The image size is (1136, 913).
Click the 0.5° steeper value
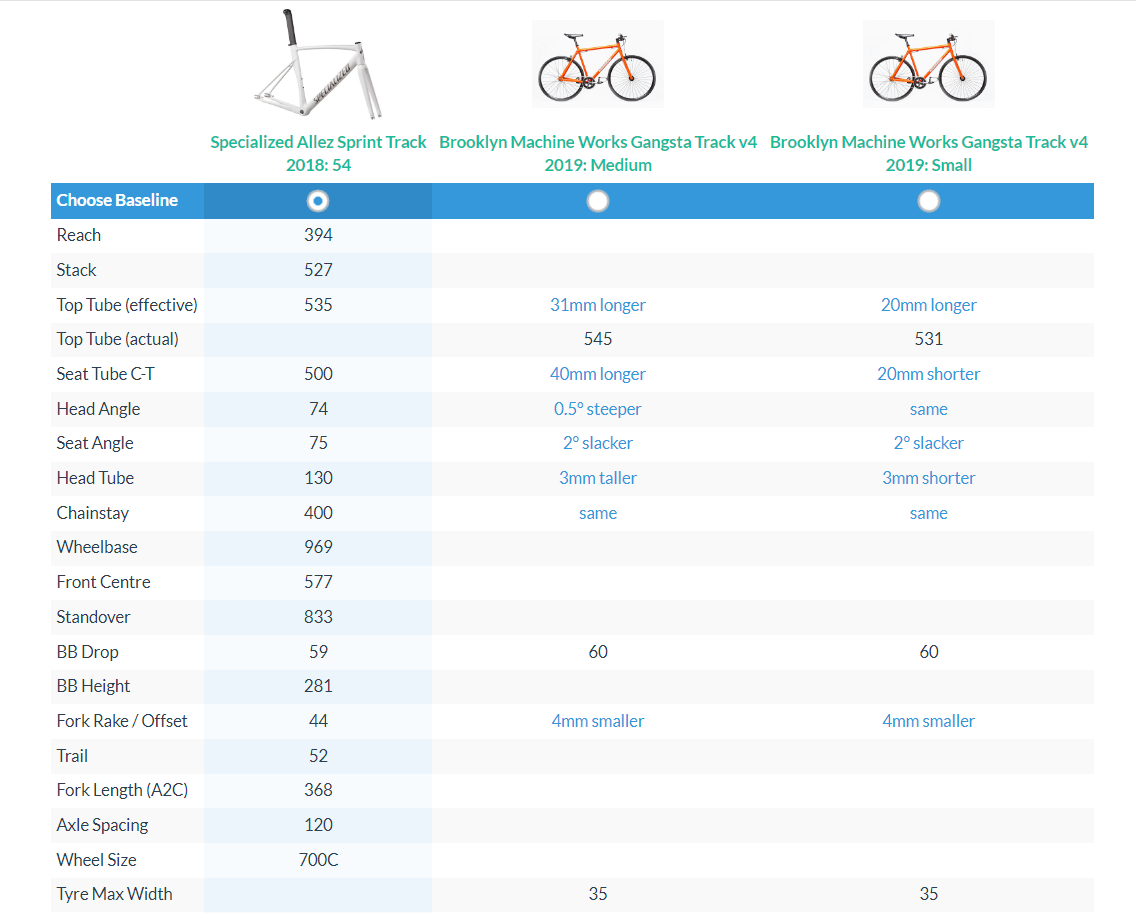(x=598, y=409)
